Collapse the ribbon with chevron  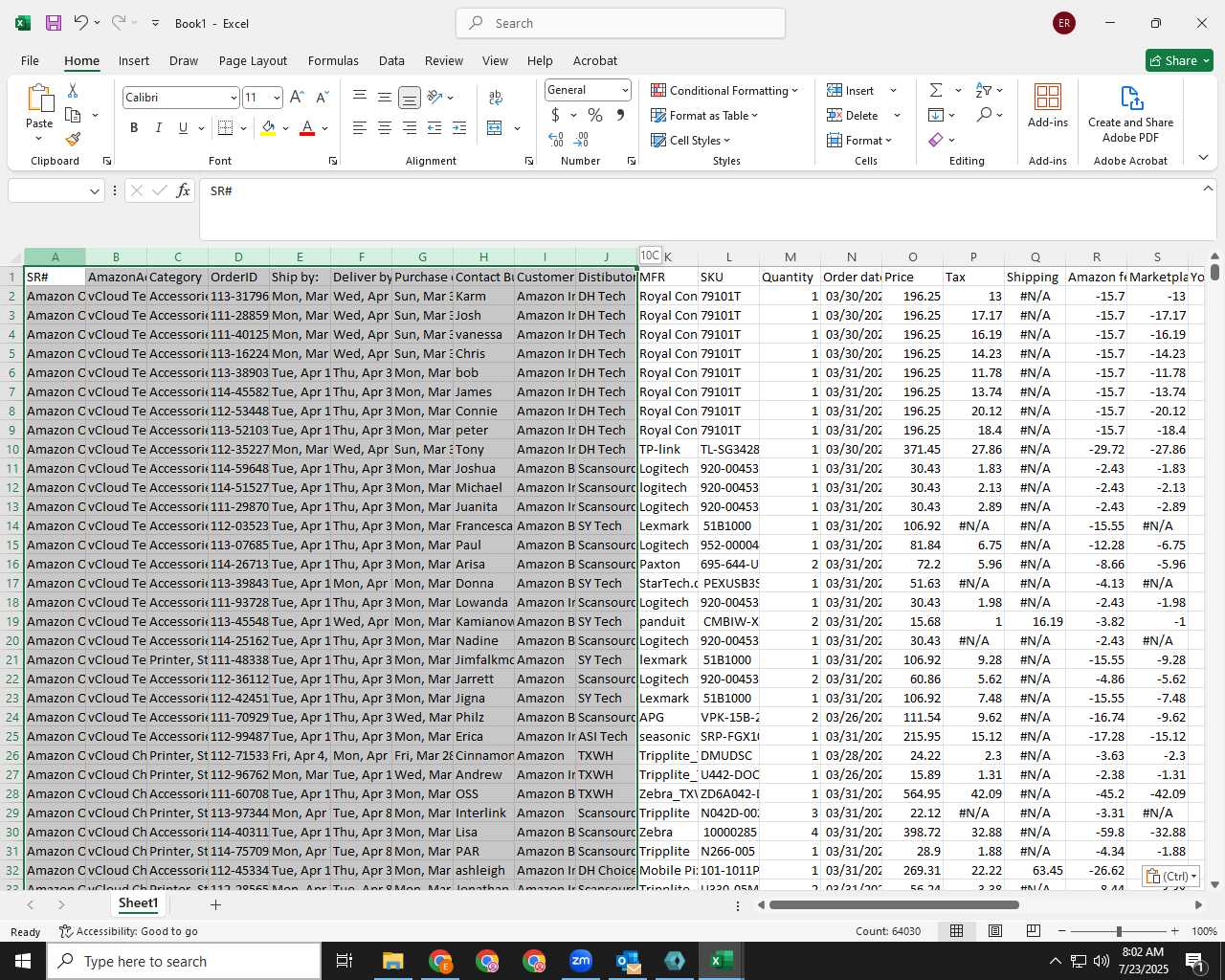tap(1203, 158)
